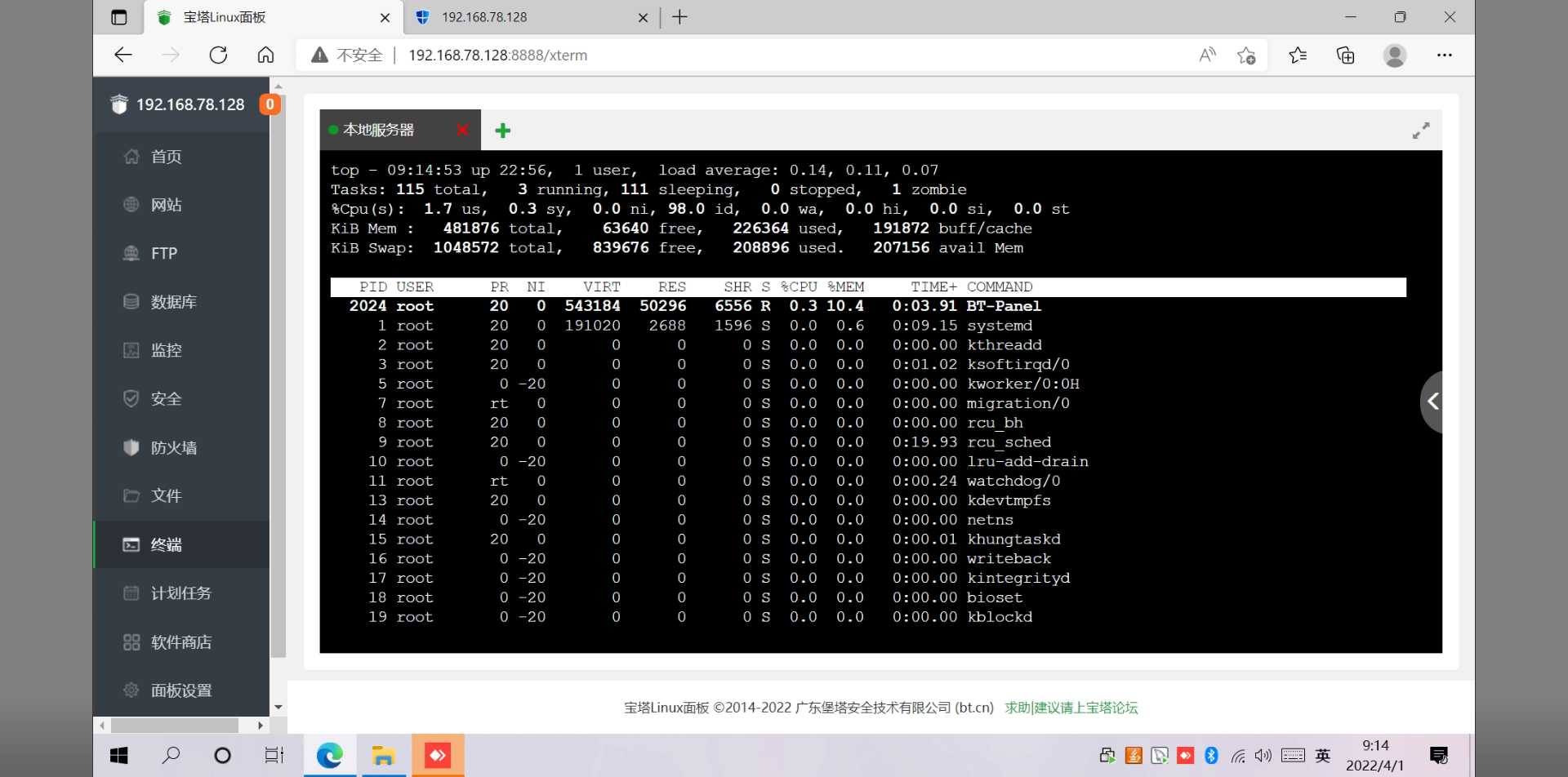Toggle terminal fullscreen expand icon
The width and height of the screenshot is (1568, 777).
pyautogui.click(x=1421, y=131)
